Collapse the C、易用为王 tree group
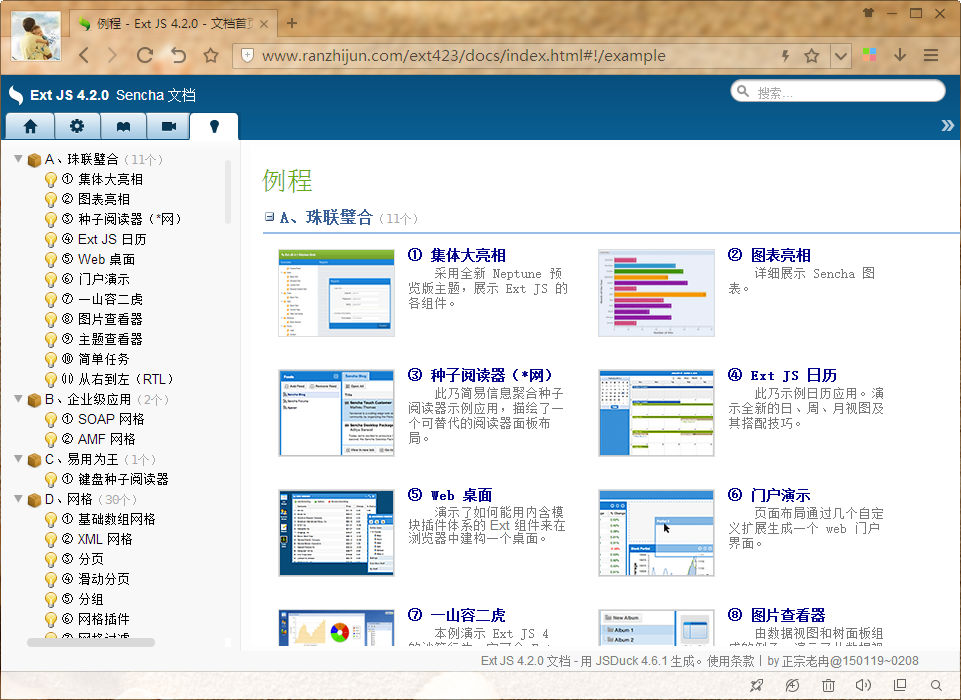 18,458
